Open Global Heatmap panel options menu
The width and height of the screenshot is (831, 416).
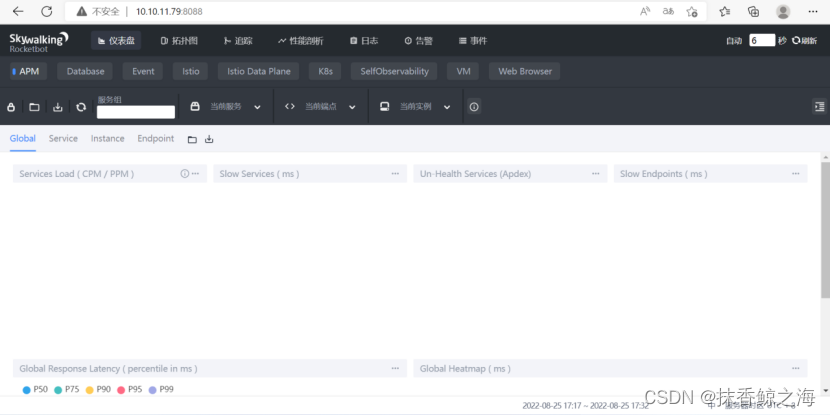coord(795,368)
